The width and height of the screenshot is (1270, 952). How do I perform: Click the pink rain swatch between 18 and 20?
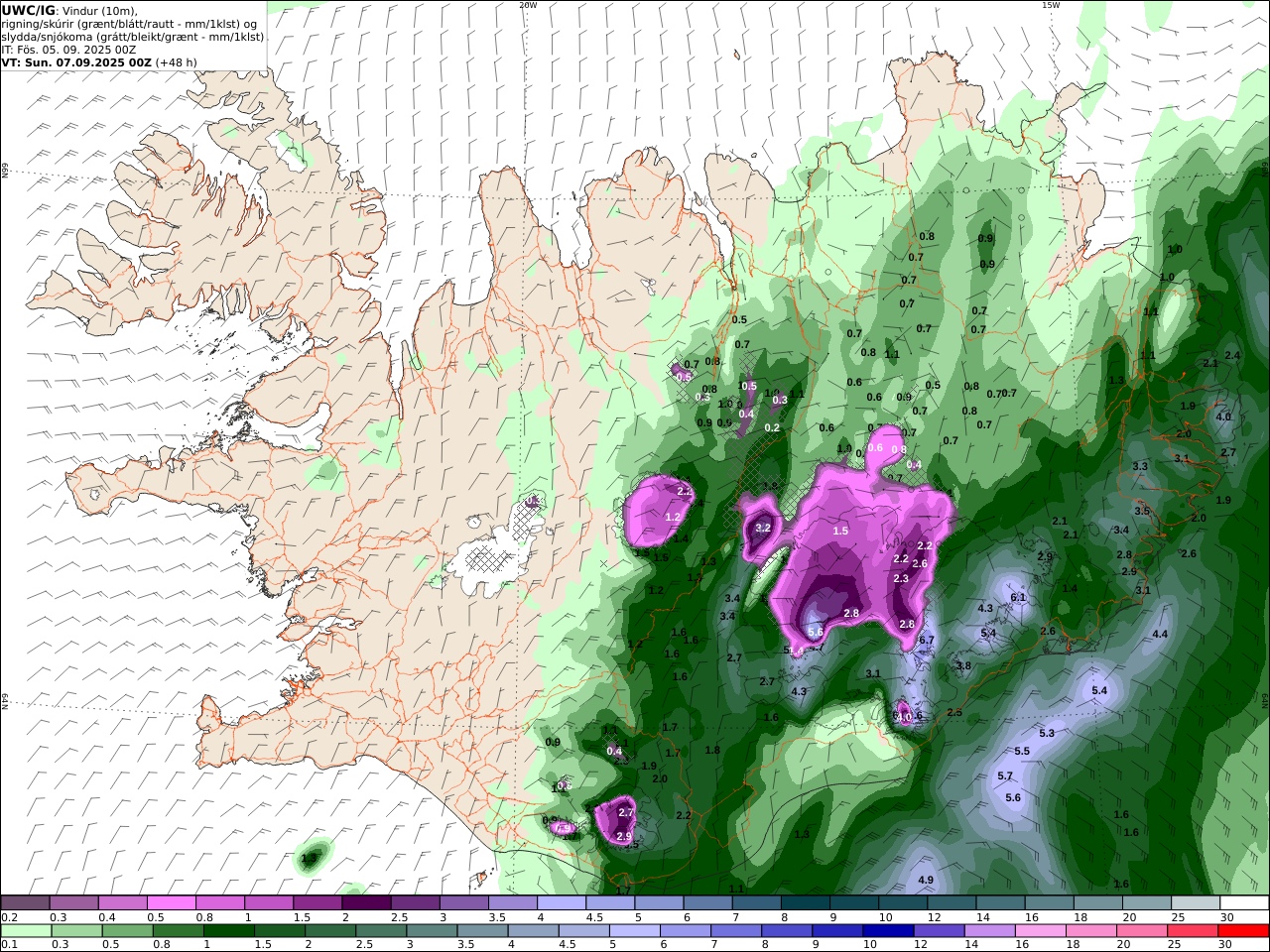(1090, 931)
